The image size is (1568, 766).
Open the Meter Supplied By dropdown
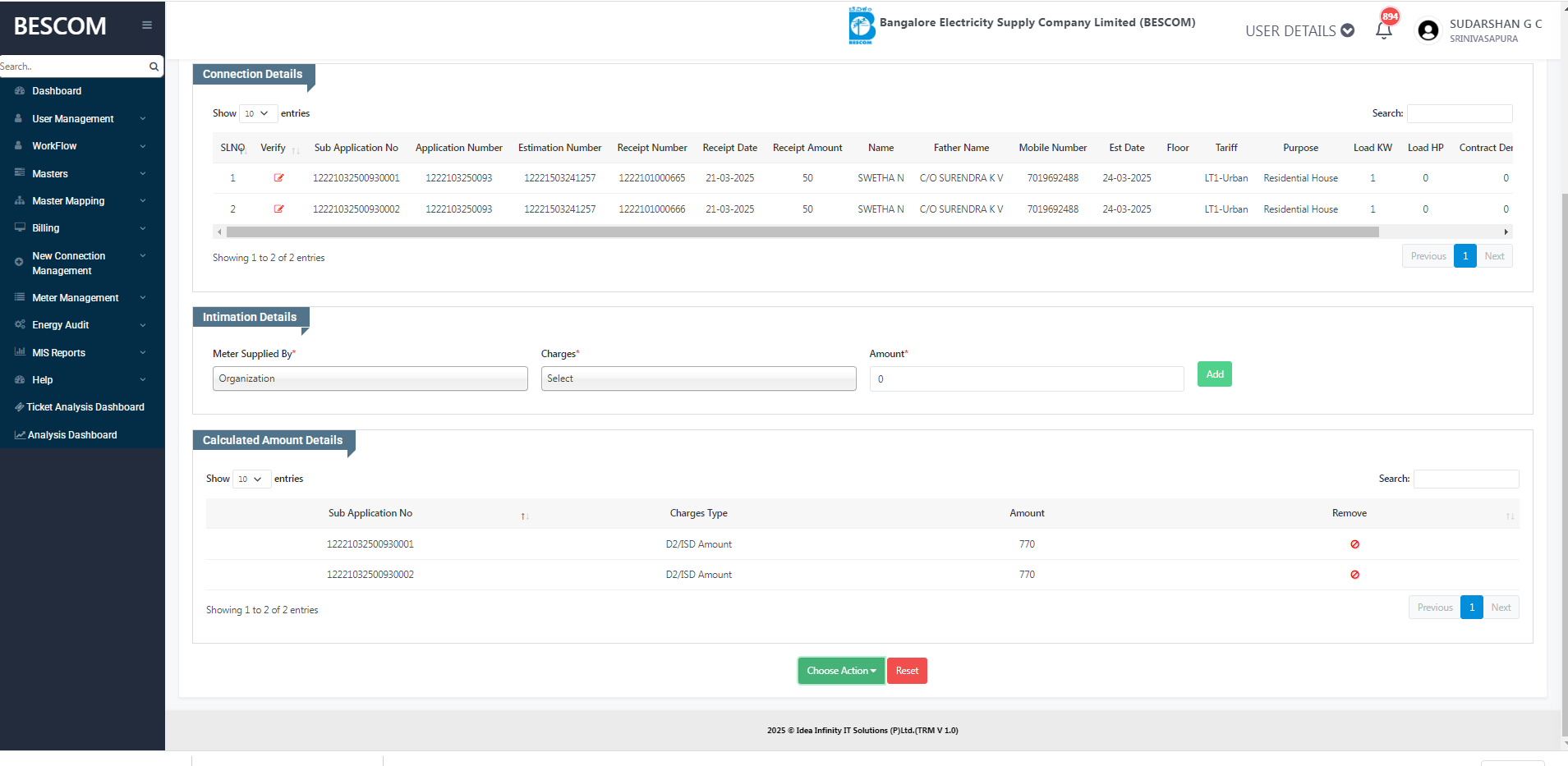(x=370, y=378)
